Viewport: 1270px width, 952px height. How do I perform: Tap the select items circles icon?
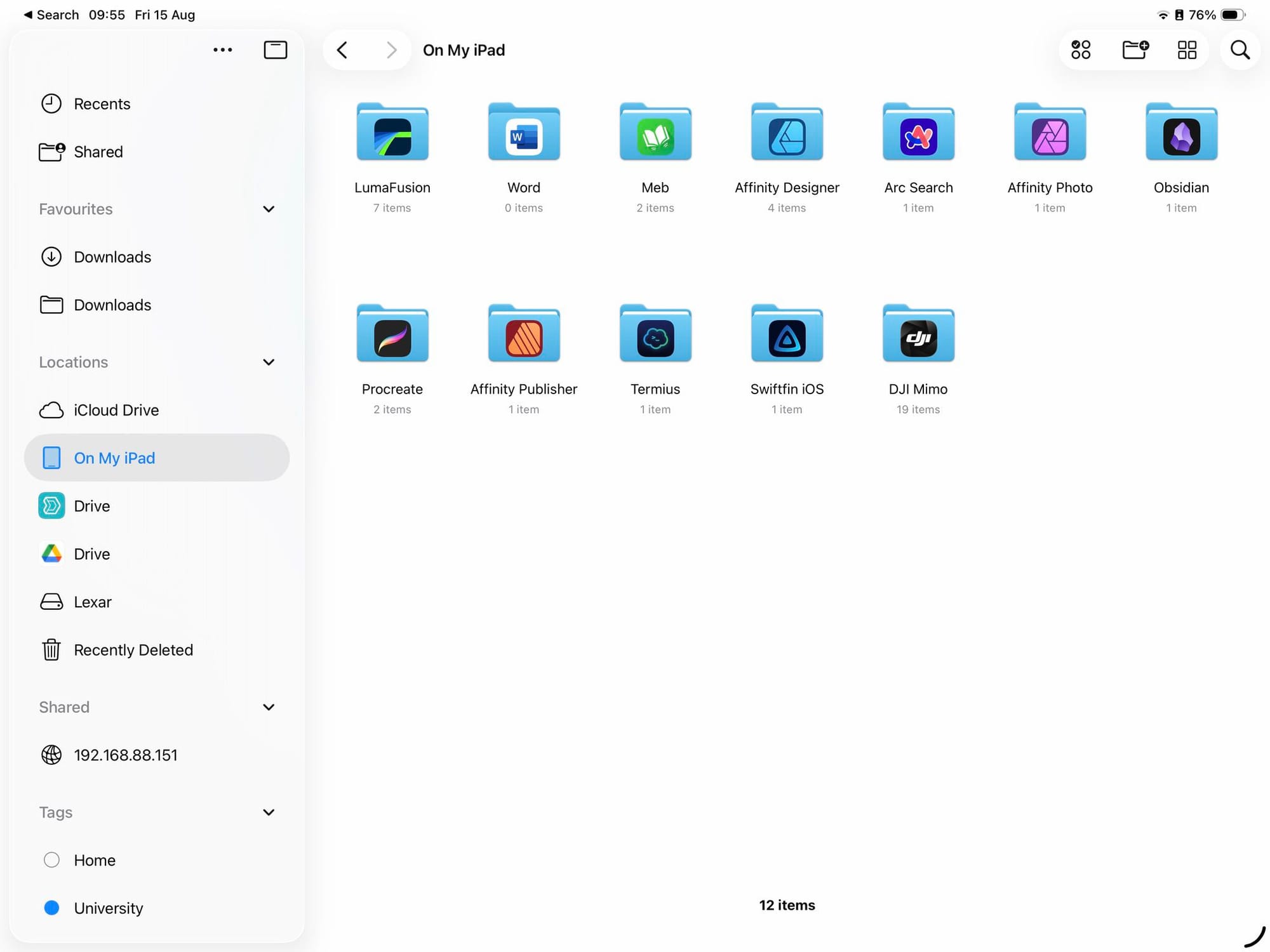[x=1081, y=50]
